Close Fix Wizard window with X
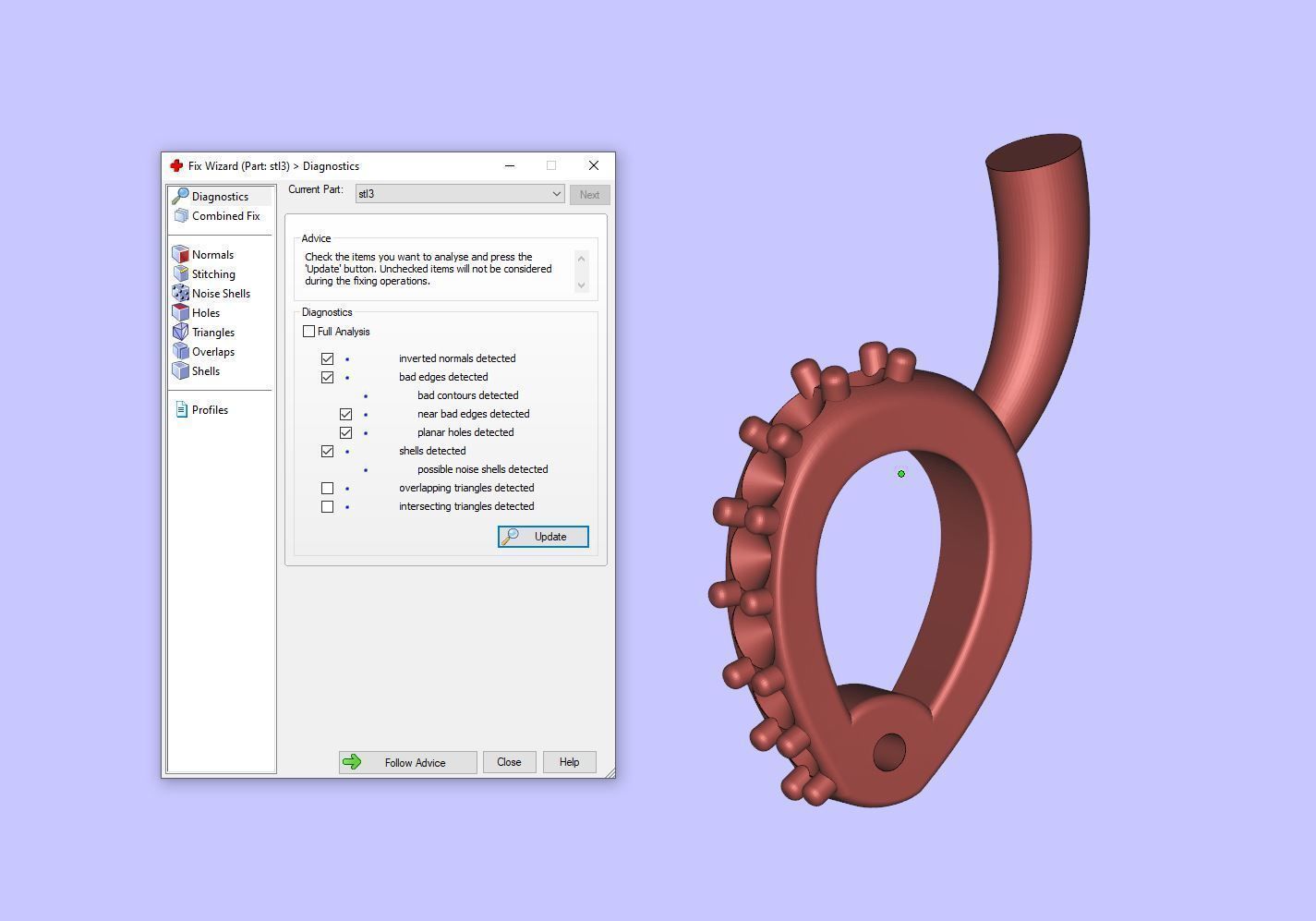1316x921 pixels. click(x=594, y=166)
